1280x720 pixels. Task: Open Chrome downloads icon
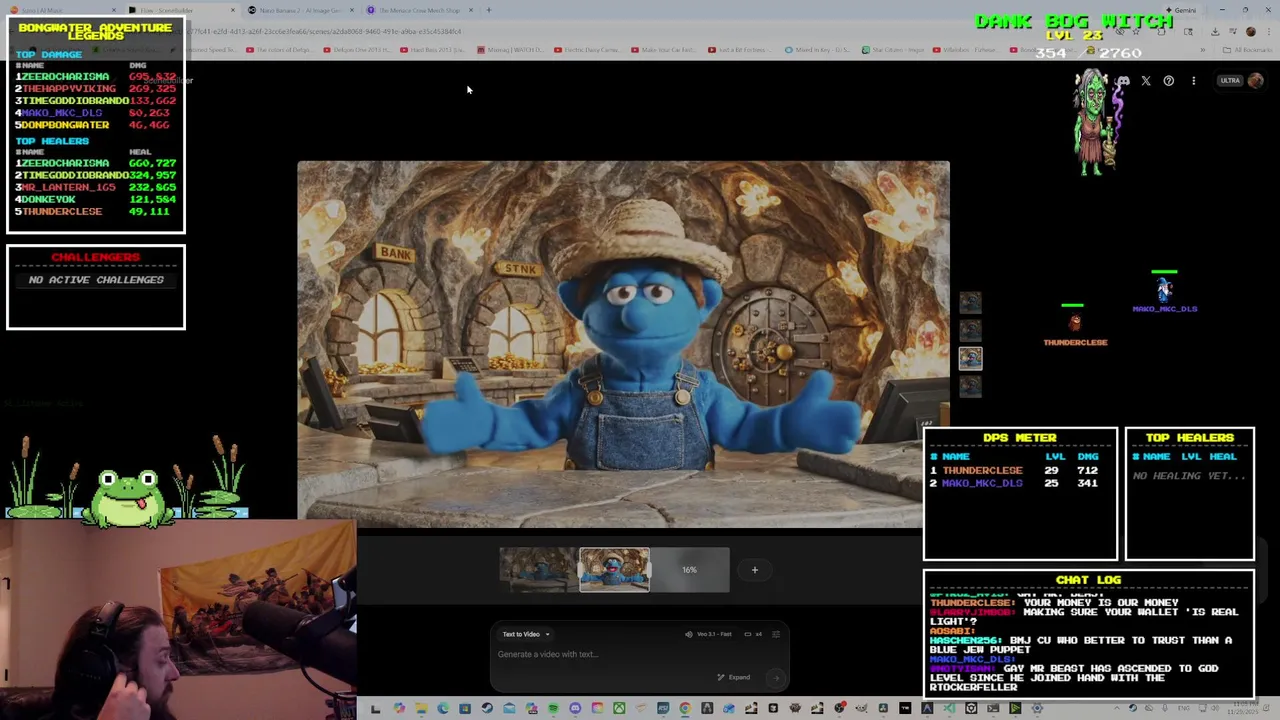[x=1215, y=31]
